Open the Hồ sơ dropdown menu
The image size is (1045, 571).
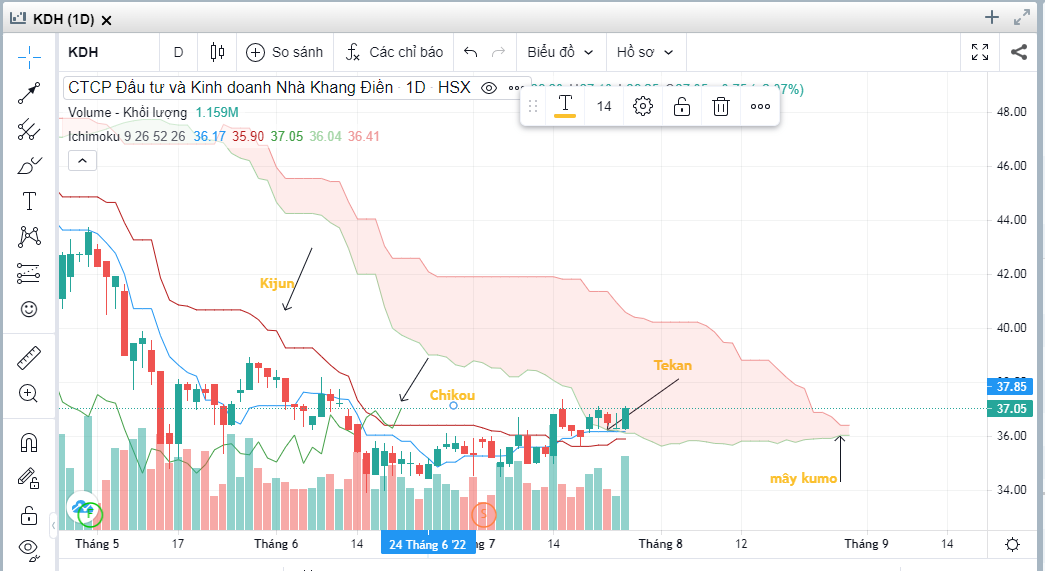tap(644, 52)
